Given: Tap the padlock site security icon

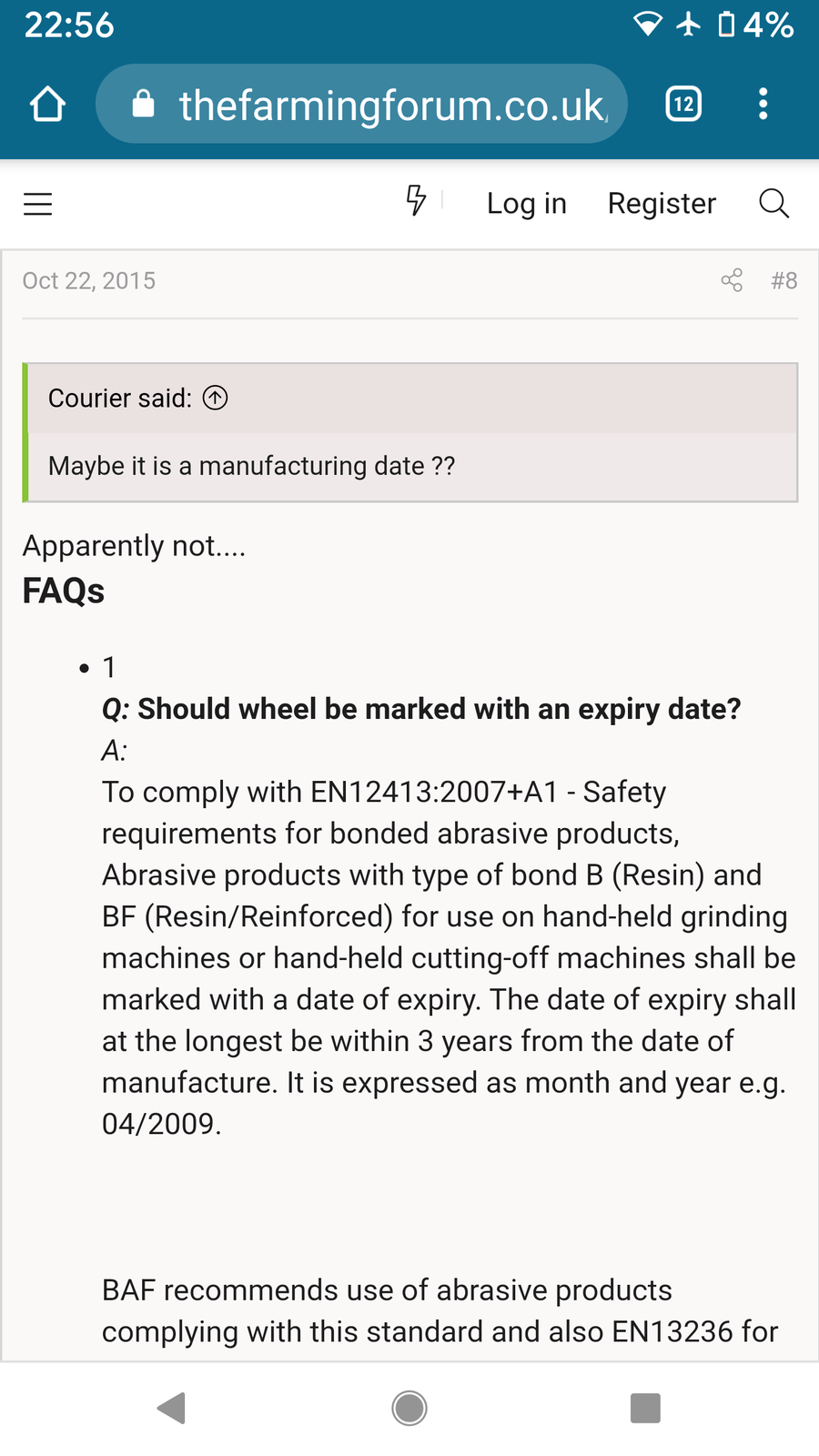Looking at the screenshot, I should pos(143,104).
